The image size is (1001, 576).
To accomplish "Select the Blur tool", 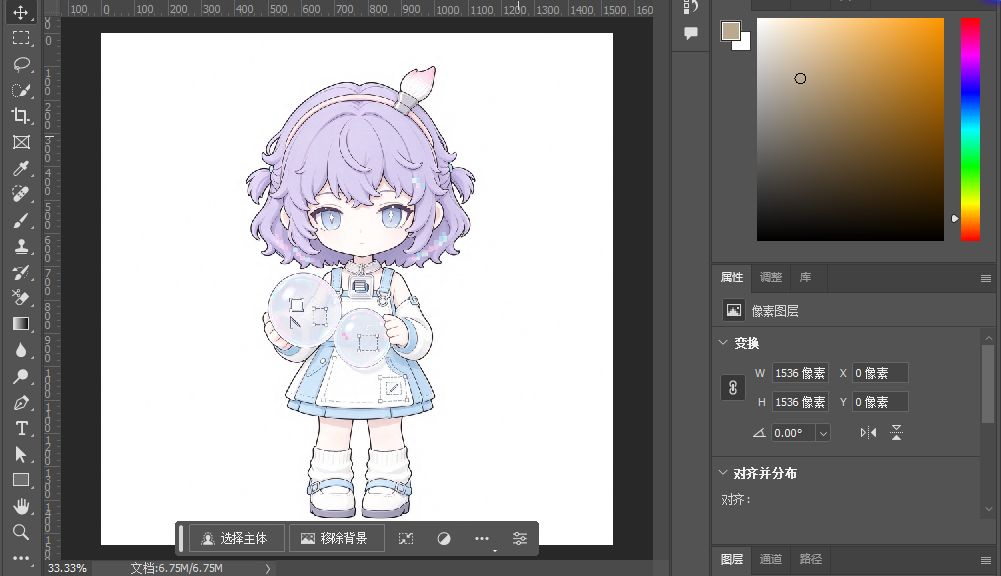I will [x=20, y=350].
